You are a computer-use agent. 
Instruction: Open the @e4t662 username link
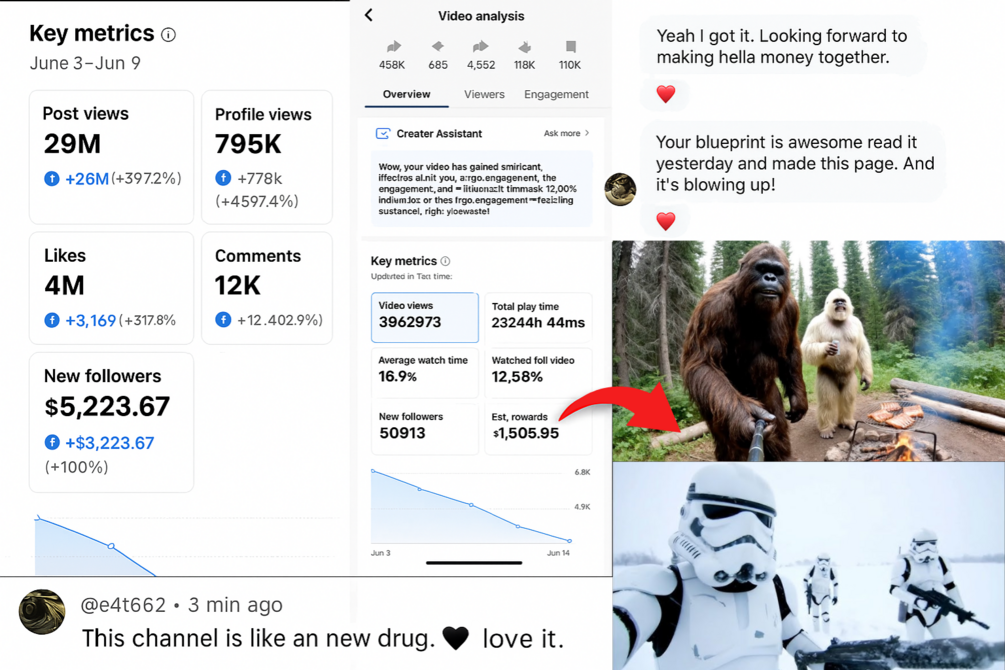[123, 605]
